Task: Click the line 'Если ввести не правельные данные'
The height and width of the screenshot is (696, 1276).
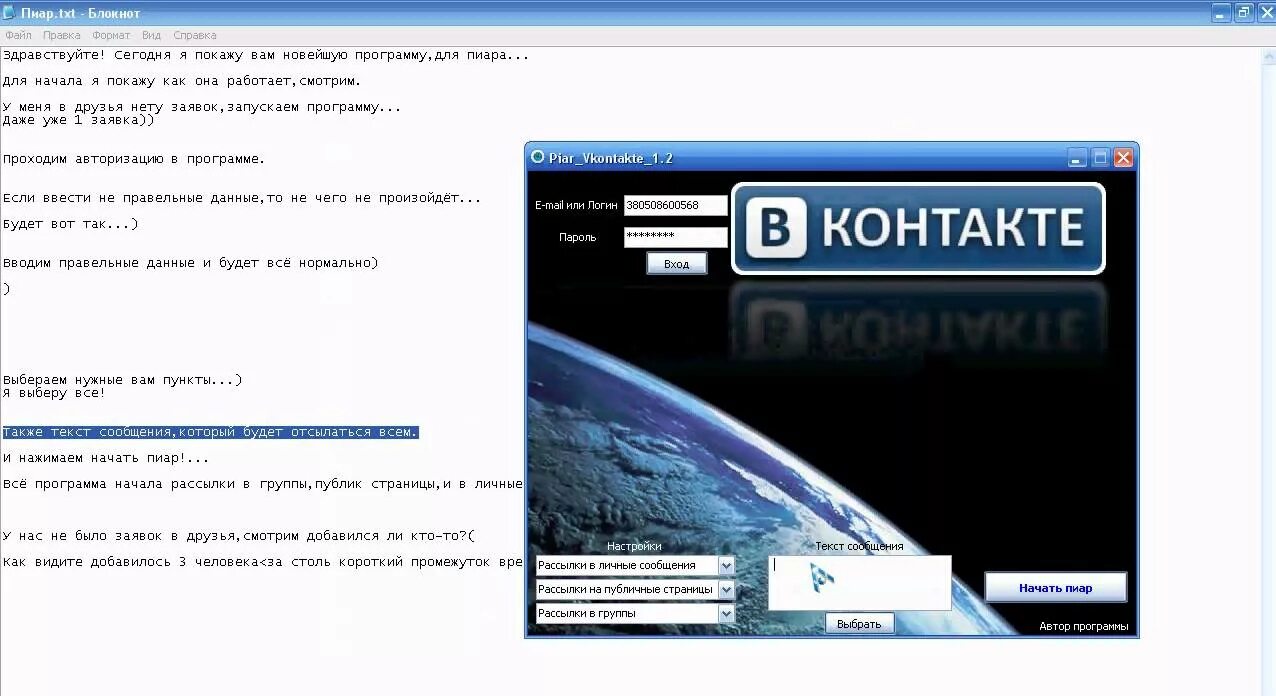Action: (x=242, y=198)
